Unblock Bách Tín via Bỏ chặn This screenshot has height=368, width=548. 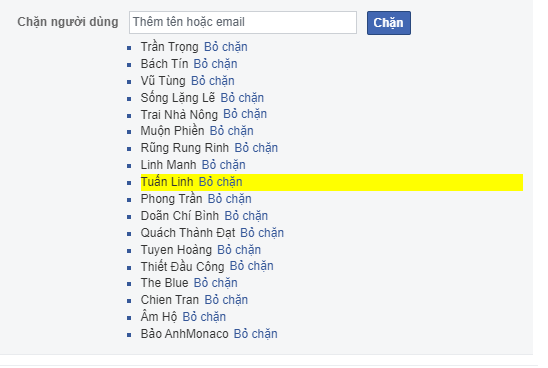coord(215,64)
